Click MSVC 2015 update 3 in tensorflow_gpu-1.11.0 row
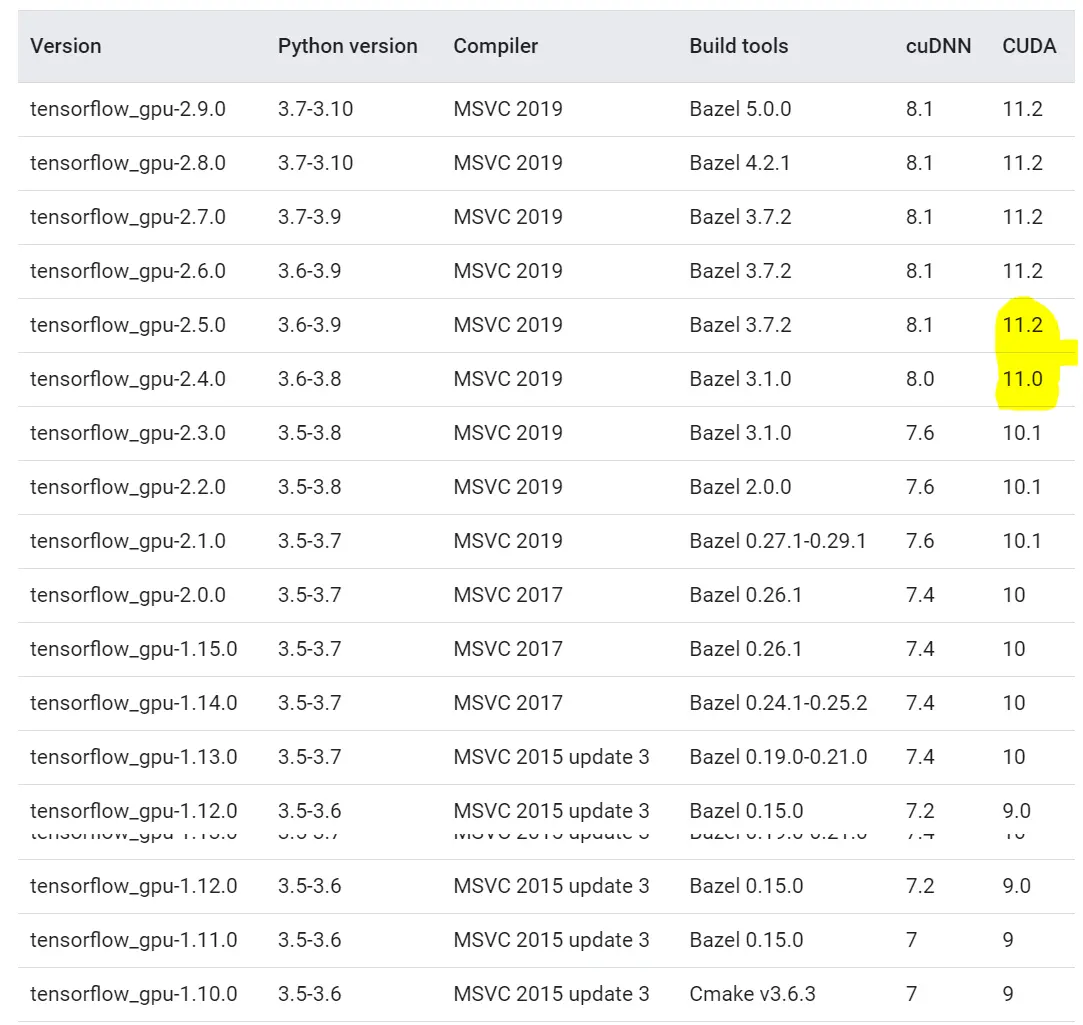This screenshot has width=1083, height=1025. point(551,940)
